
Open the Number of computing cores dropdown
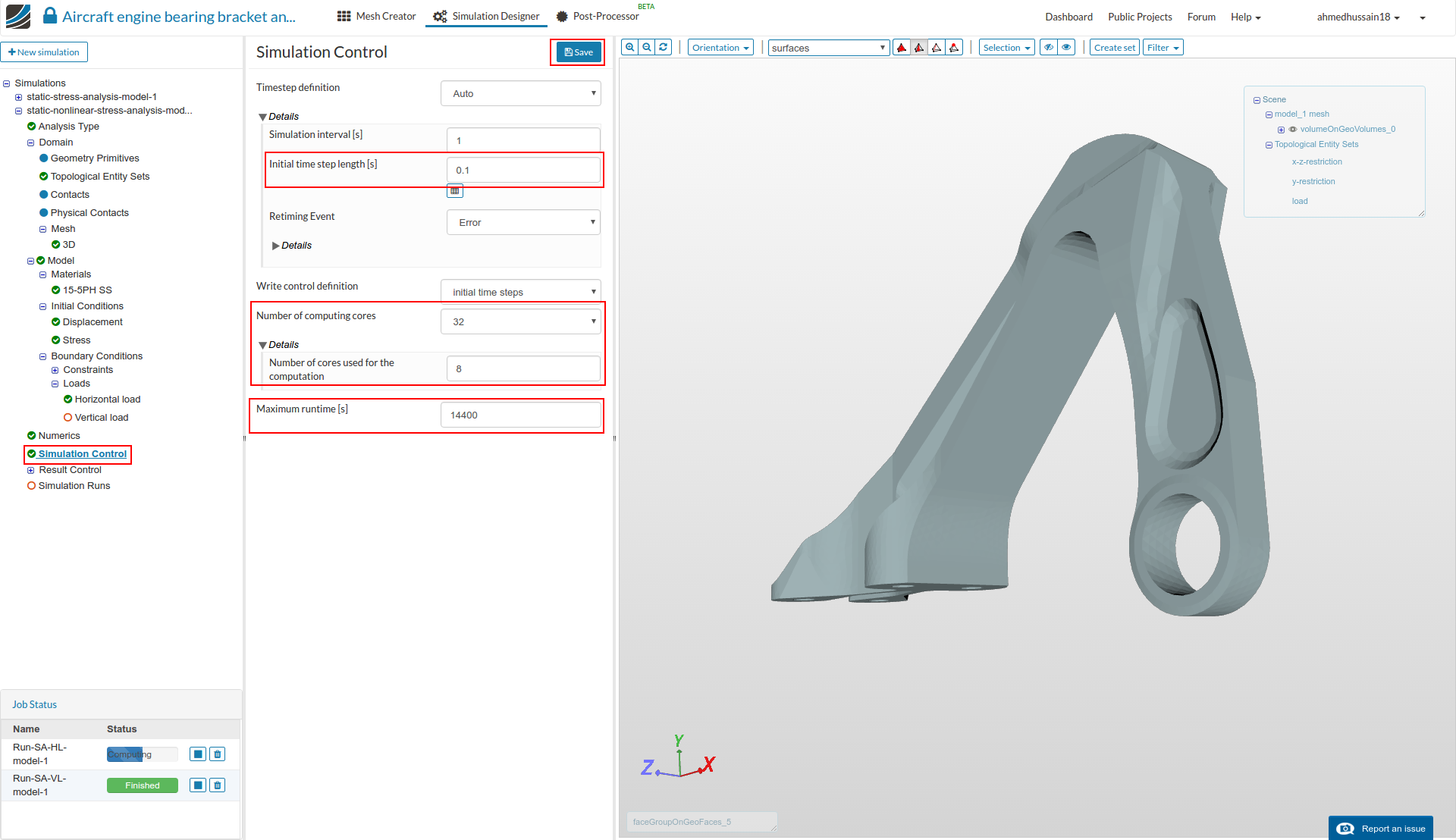coord(521,322)
